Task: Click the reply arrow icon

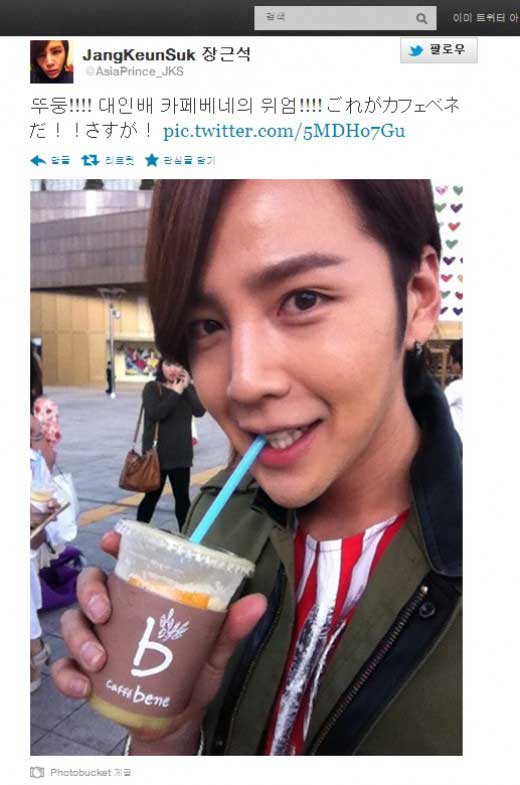Action: 38,160
